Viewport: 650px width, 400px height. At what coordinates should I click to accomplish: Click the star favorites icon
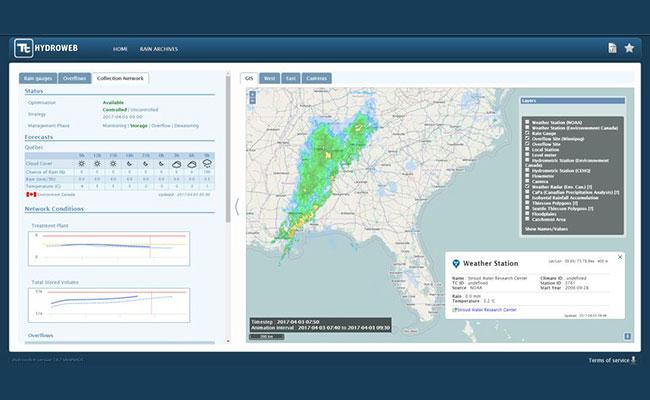629,48
